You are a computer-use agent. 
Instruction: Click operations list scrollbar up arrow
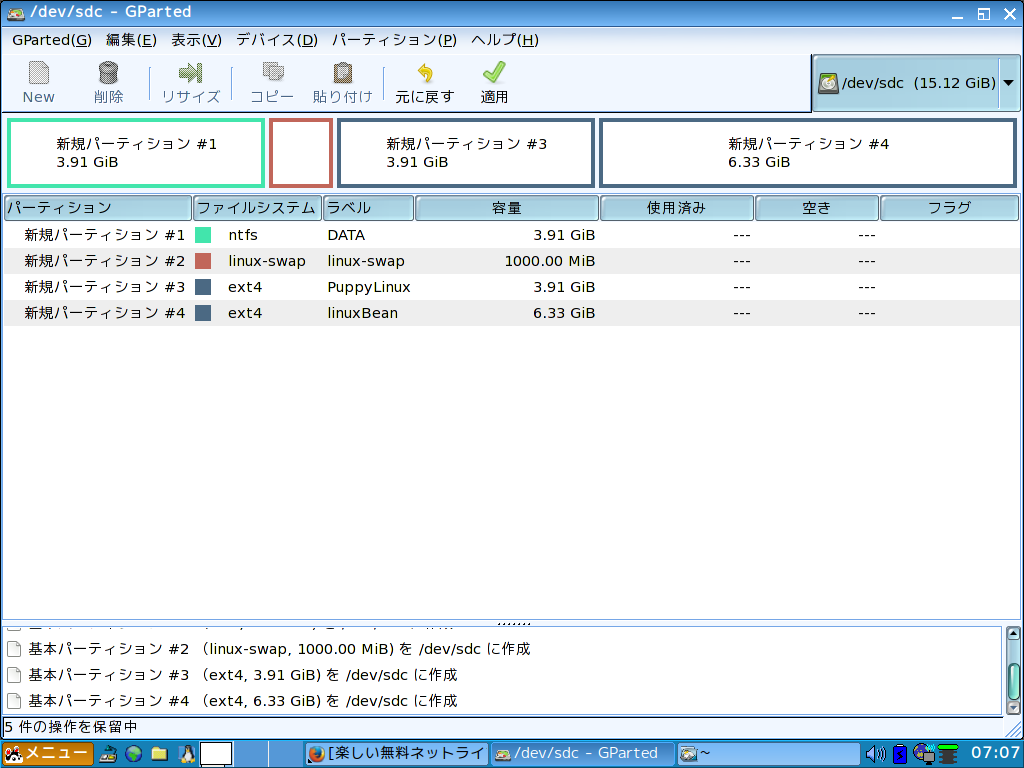1013,633
